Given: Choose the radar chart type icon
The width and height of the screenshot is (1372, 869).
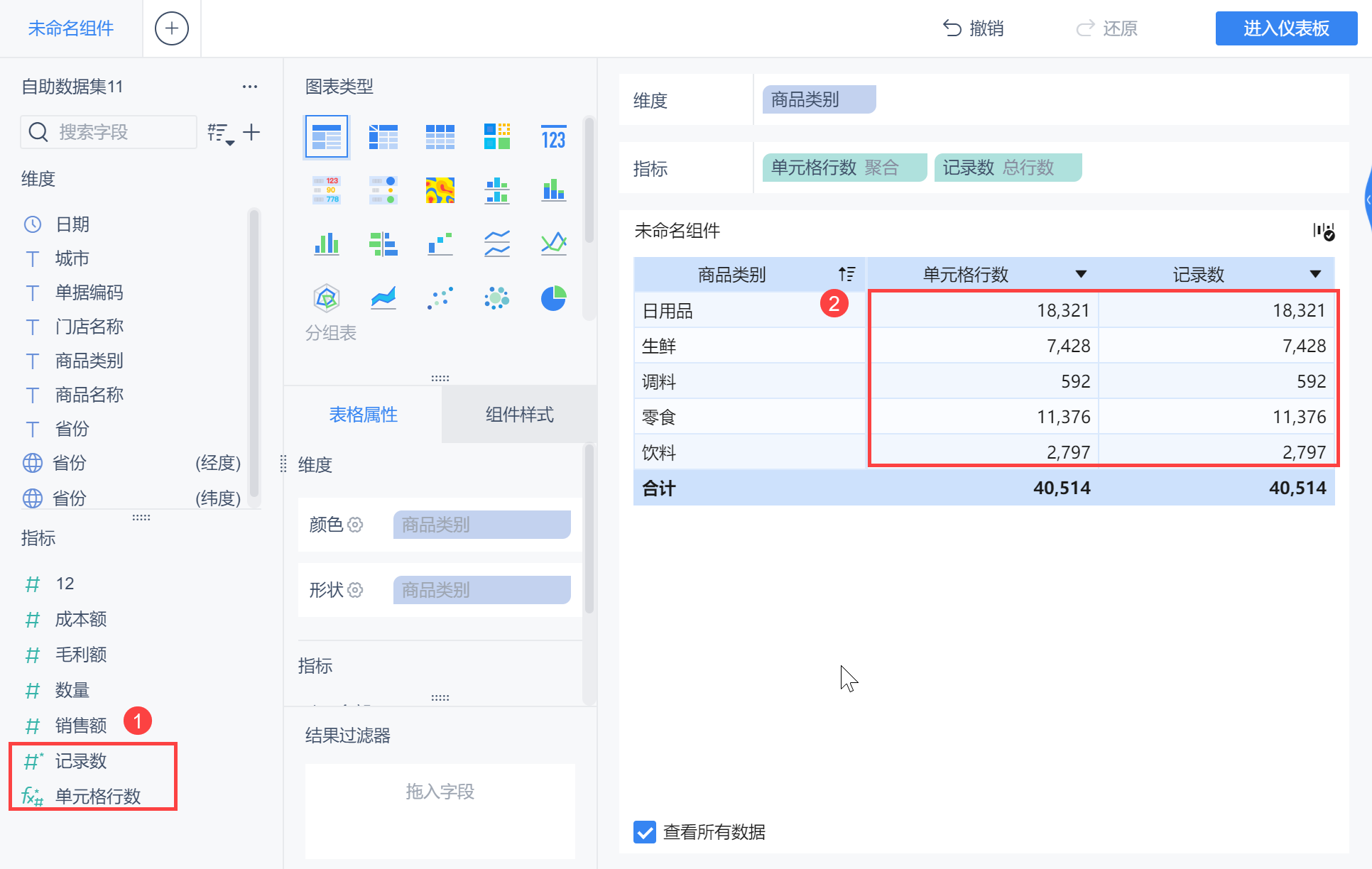Looking at the screenshot, I should (327, 298).
